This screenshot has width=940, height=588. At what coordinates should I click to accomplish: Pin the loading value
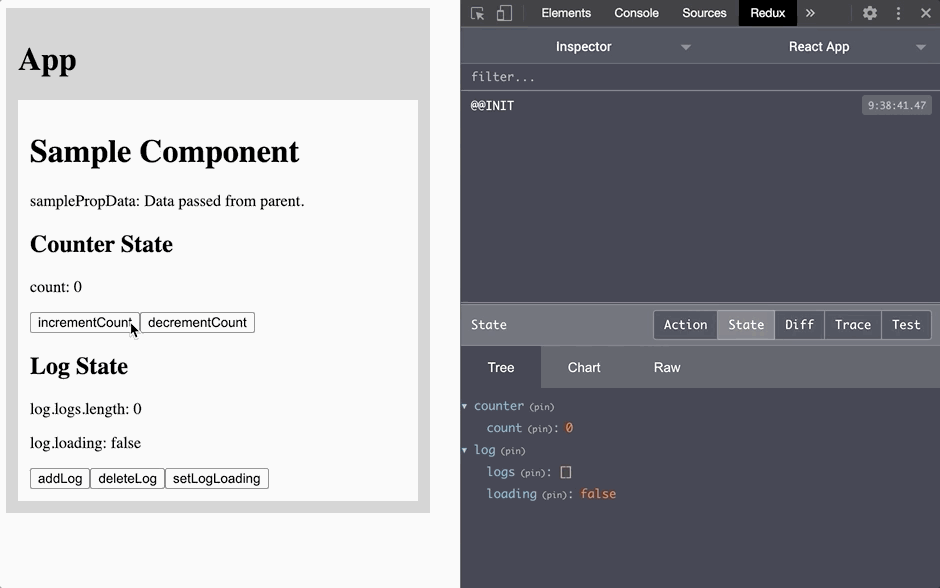coord(555,495)
